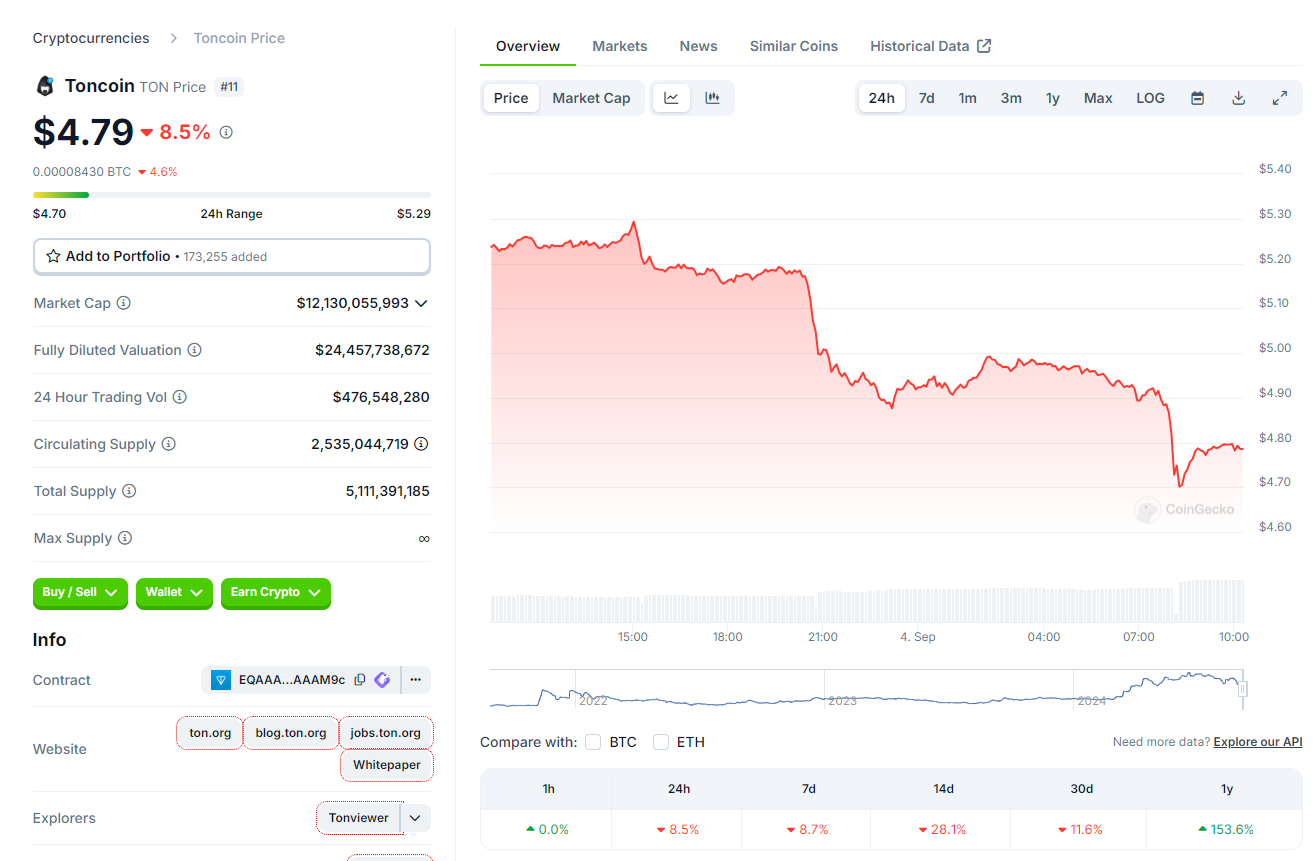Expand Explorers dropdown arrow
The width and height of the screenshot is (1313, 861).
click(417, 818)
